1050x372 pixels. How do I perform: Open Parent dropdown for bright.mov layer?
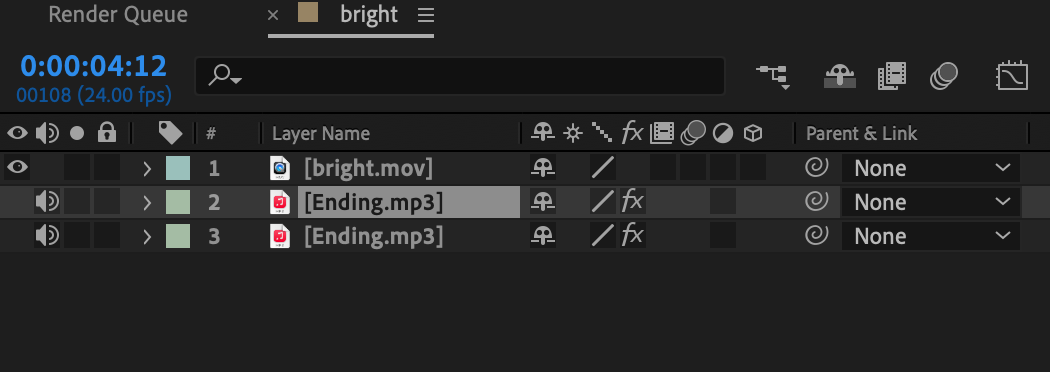tap(931, 168)
